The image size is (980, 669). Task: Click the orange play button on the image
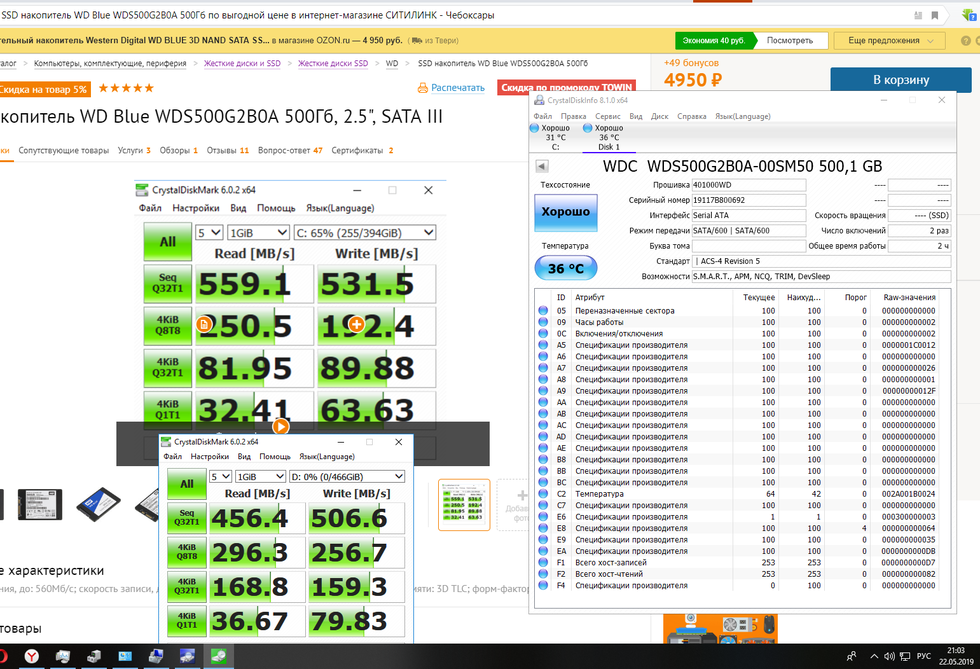tap(281, 426)
